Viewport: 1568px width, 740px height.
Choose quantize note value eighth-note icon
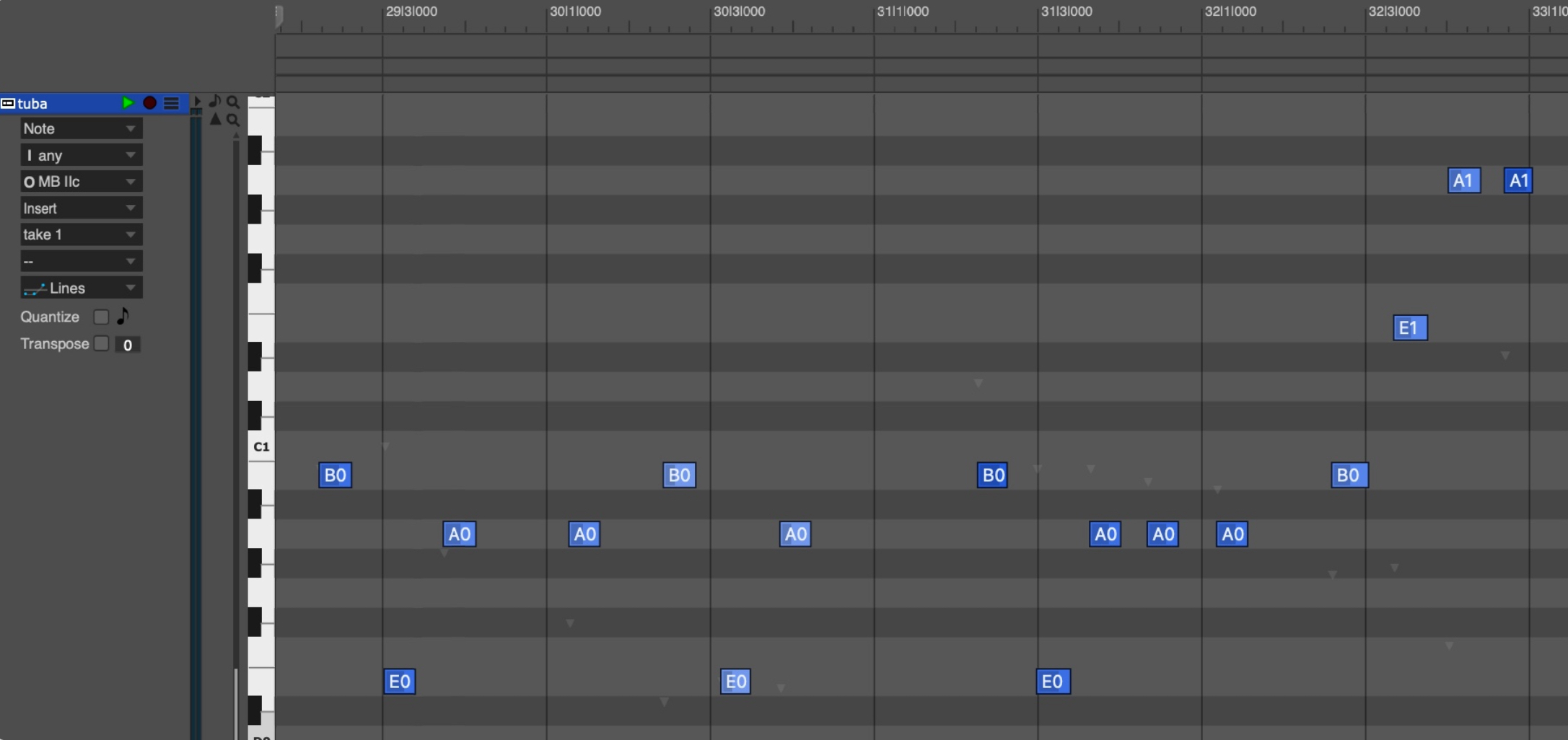tap(123, 316)
